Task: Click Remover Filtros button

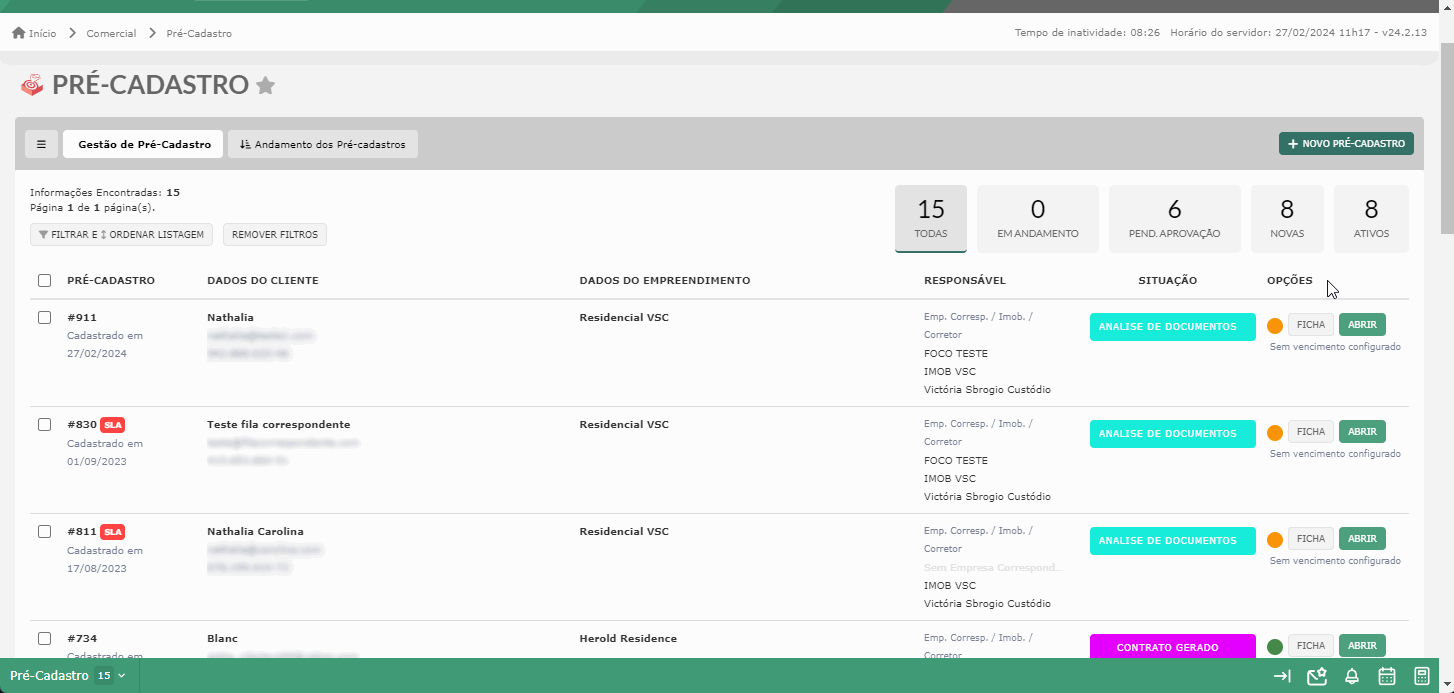Action: click(x=275, y=235)
